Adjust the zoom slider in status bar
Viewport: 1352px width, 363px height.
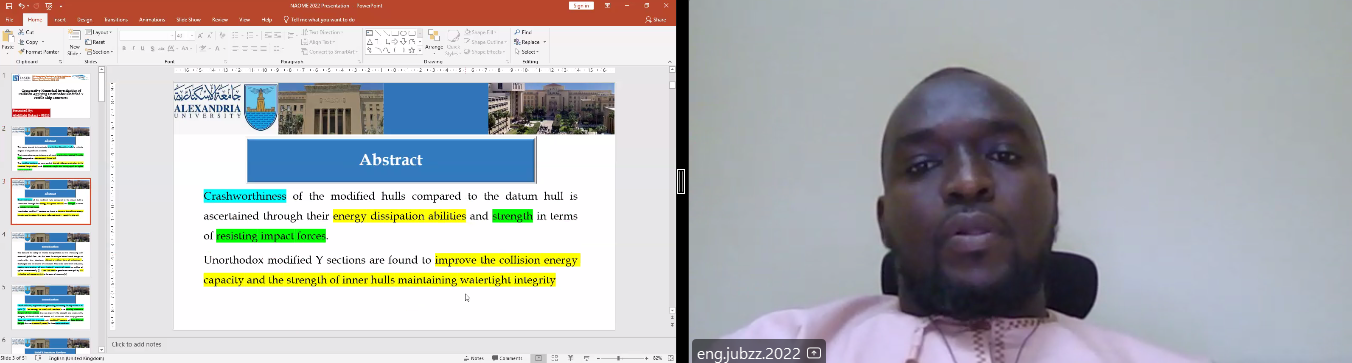coord(618,357)
